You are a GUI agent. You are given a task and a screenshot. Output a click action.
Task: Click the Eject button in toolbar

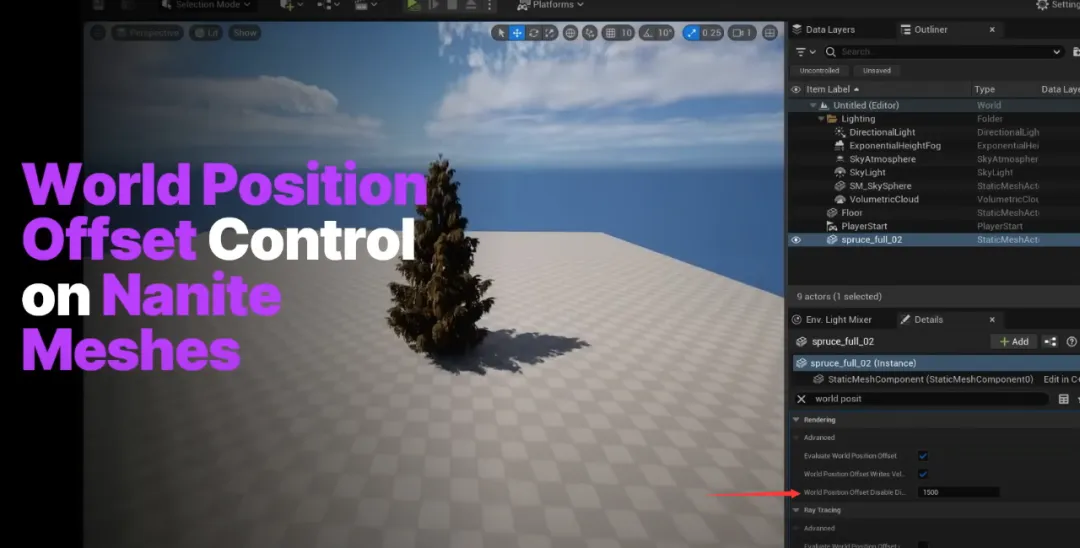pos(470,5)
